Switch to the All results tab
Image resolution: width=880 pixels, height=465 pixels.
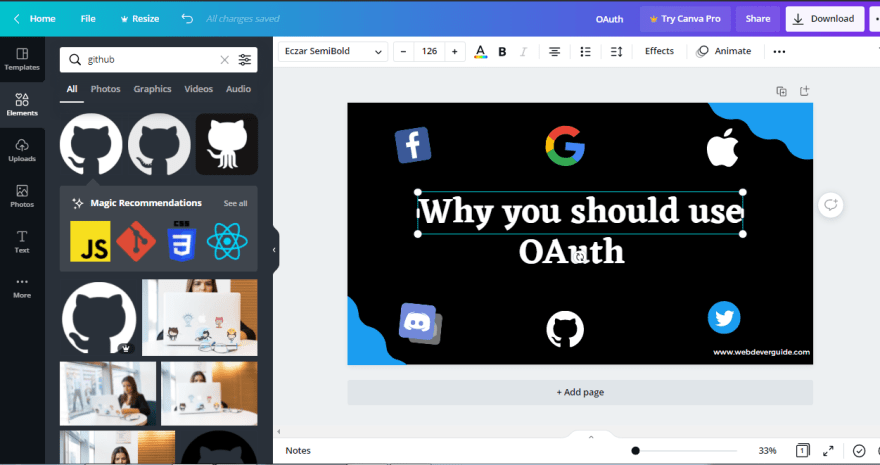(x=72, y=89)
